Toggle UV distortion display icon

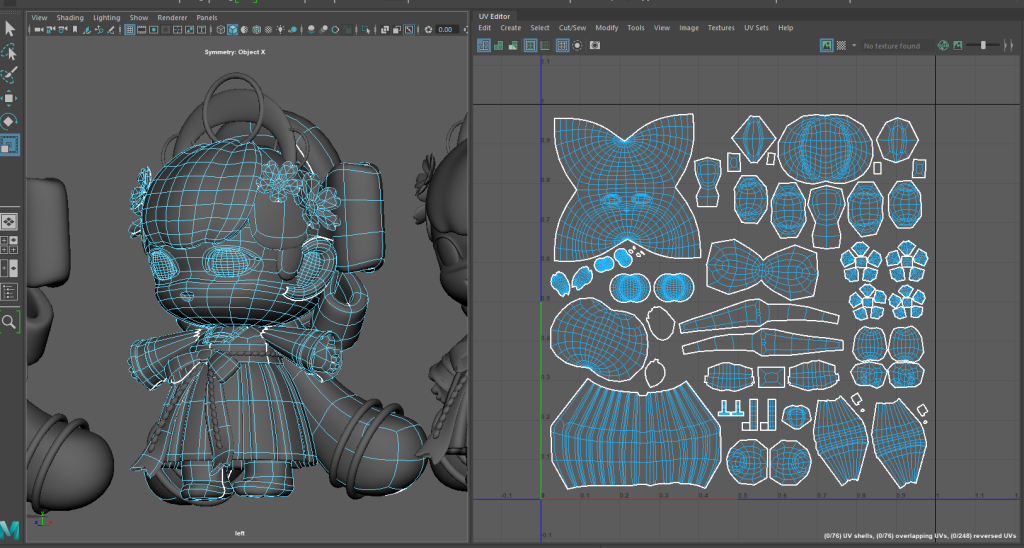click(x=513, y=45)
